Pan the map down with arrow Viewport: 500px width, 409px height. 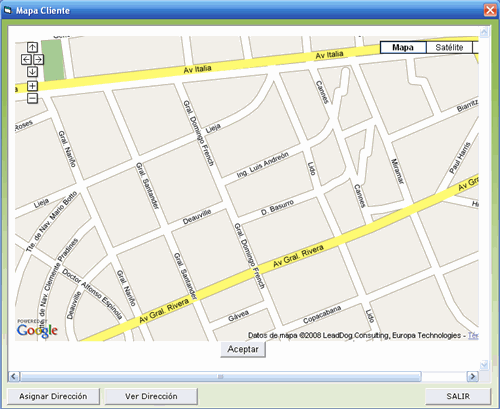[x=32, y=72]
